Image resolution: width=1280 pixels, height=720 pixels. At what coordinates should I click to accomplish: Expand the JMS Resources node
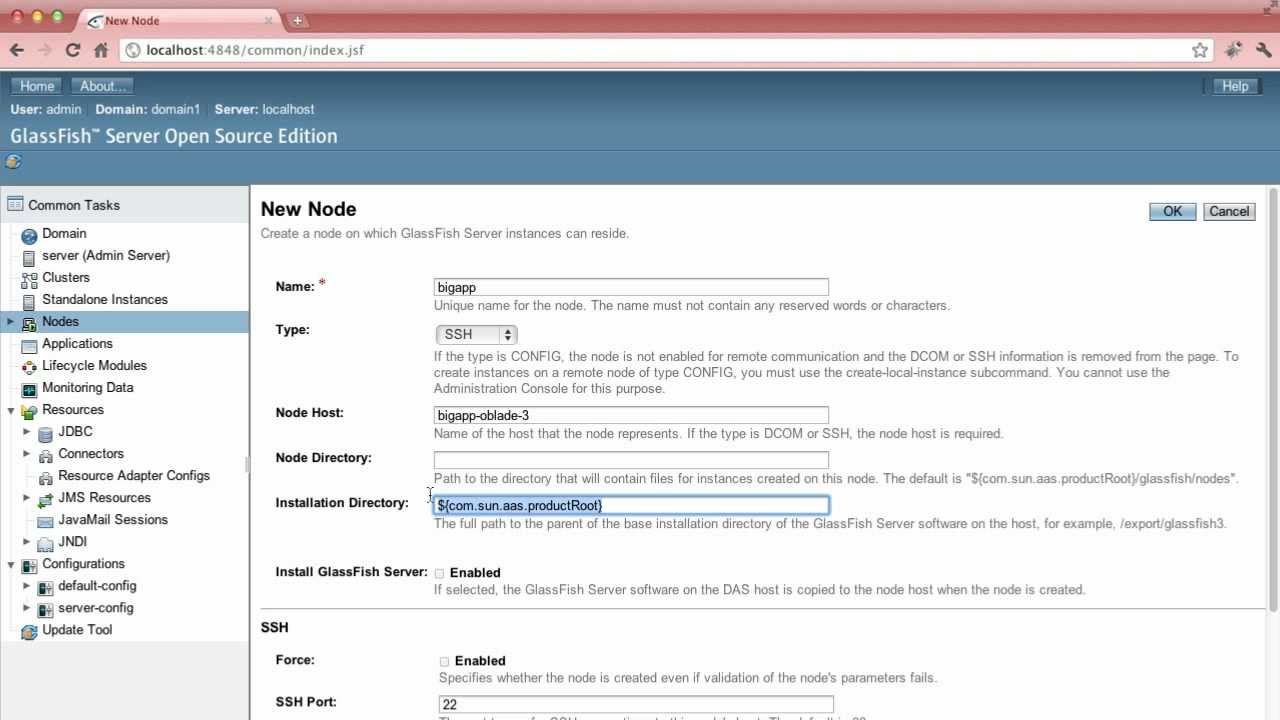coord(27,498)
